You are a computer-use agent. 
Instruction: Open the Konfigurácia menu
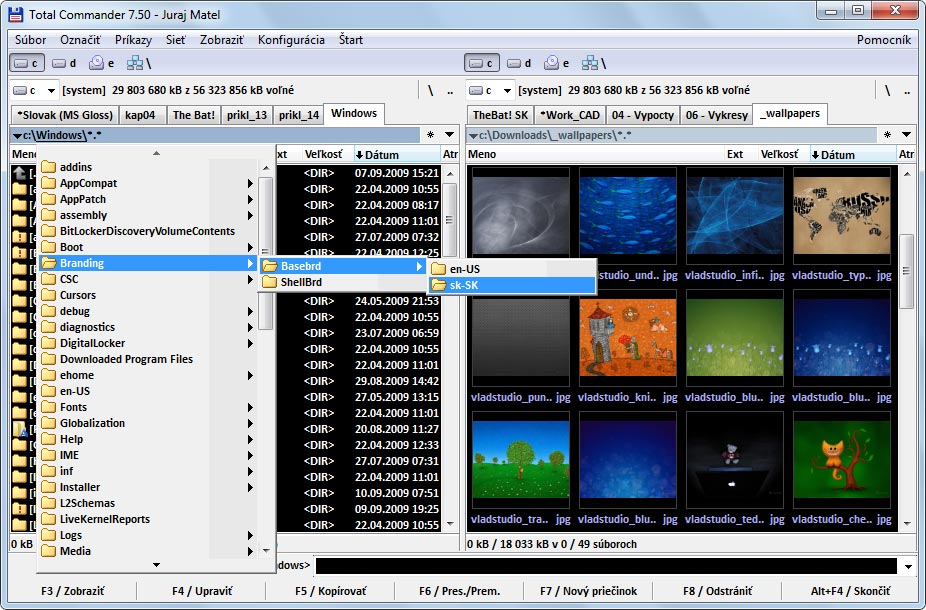[x=291, y=40]
